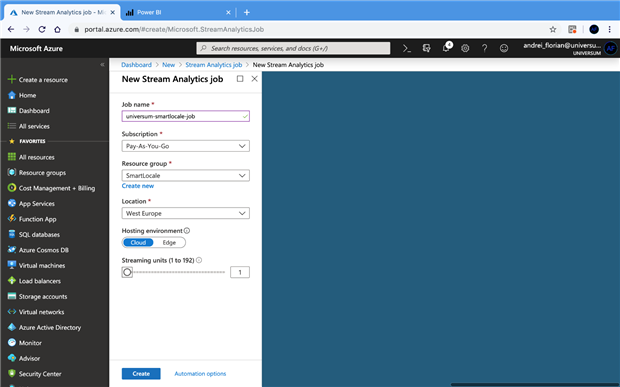Screen dimensions: 620x387
Task: Select Edge hosting environment
Action: tap(169, 243)
